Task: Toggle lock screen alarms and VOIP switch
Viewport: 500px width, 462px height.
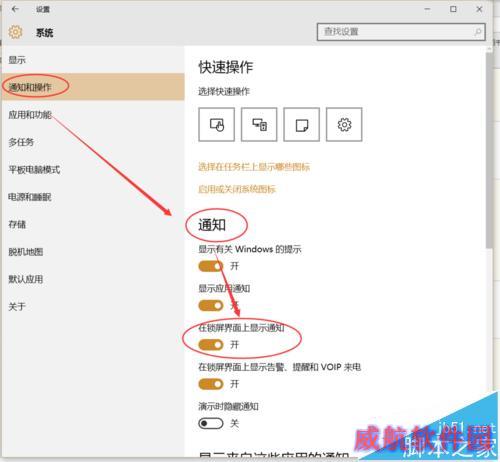Action: click(211, 384)
